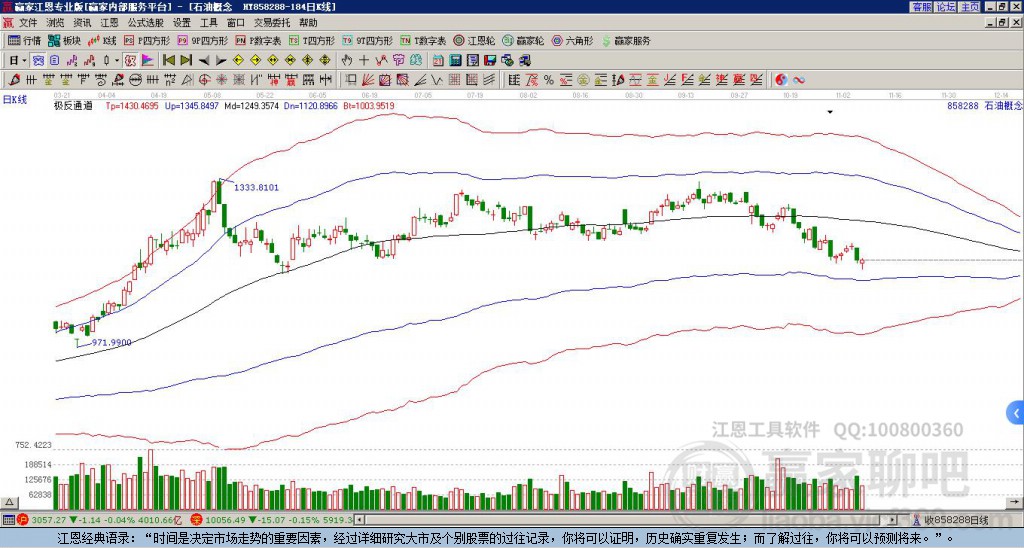
Task: Open the 9T四方形 tool
Action: click(367, 40)
